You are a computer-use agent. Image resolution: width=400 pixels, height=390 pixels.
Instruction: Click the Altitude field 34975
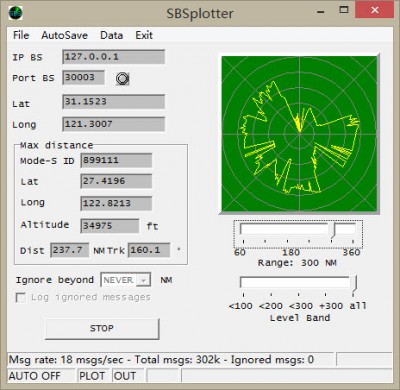click(x=110, y=226)
